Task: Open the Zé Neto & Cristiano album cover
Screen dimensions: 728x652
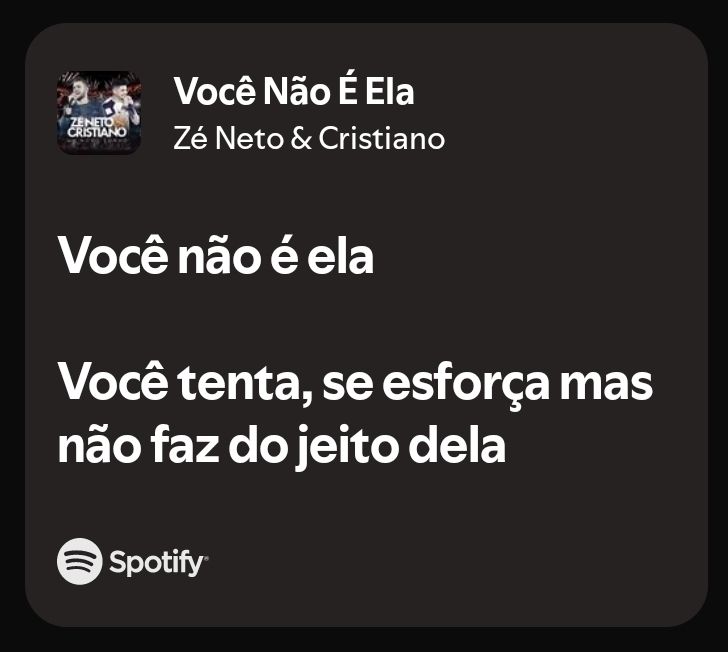Action: pyautogui.click(x=99, y=113)
